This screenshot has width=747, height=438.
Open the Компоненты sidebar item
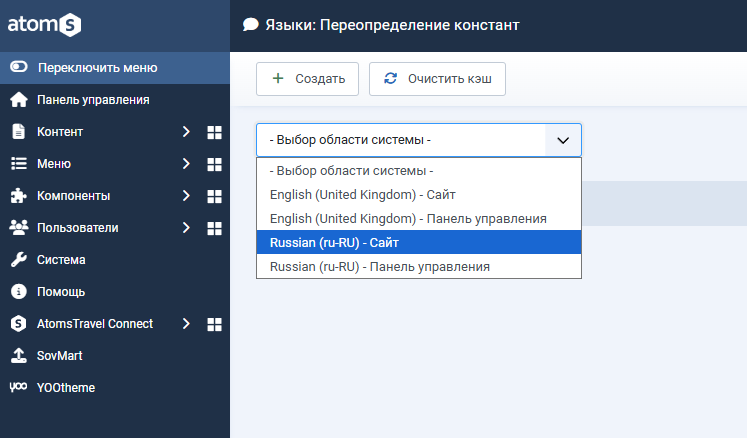coord(73,195)
